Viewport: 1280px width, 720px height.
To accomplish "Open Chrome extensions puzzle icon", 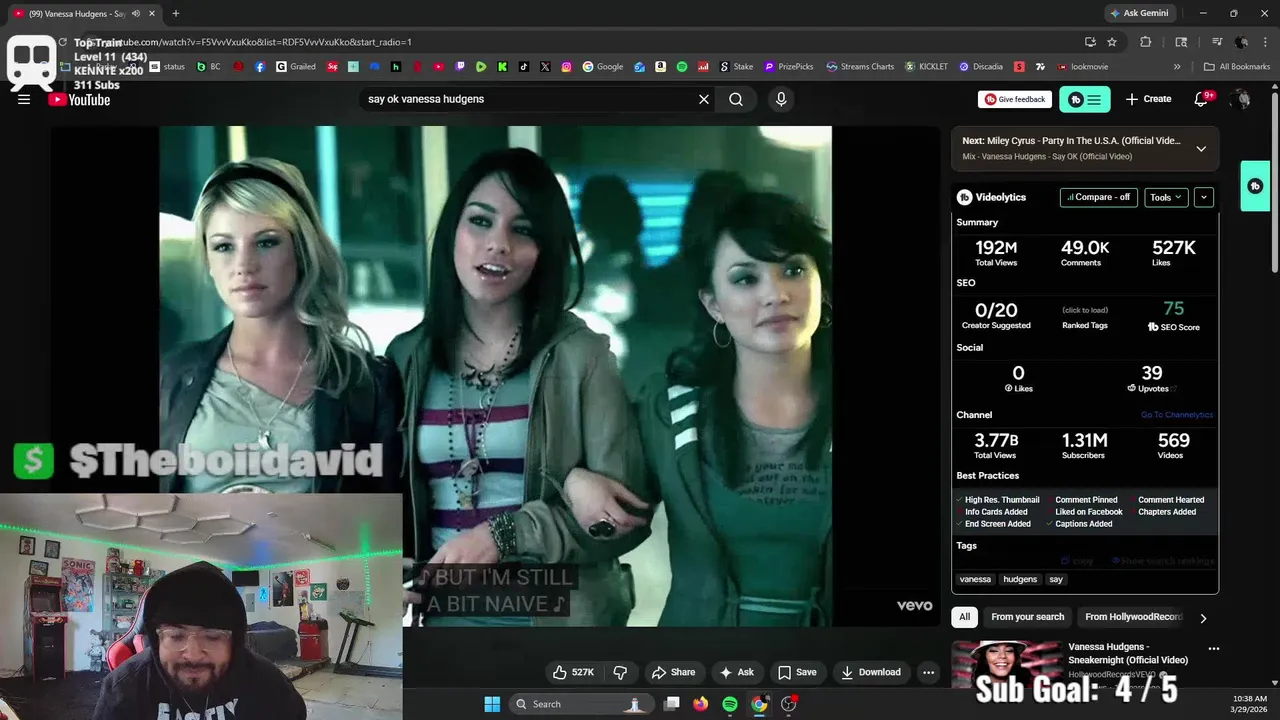I will [1146, 42].
